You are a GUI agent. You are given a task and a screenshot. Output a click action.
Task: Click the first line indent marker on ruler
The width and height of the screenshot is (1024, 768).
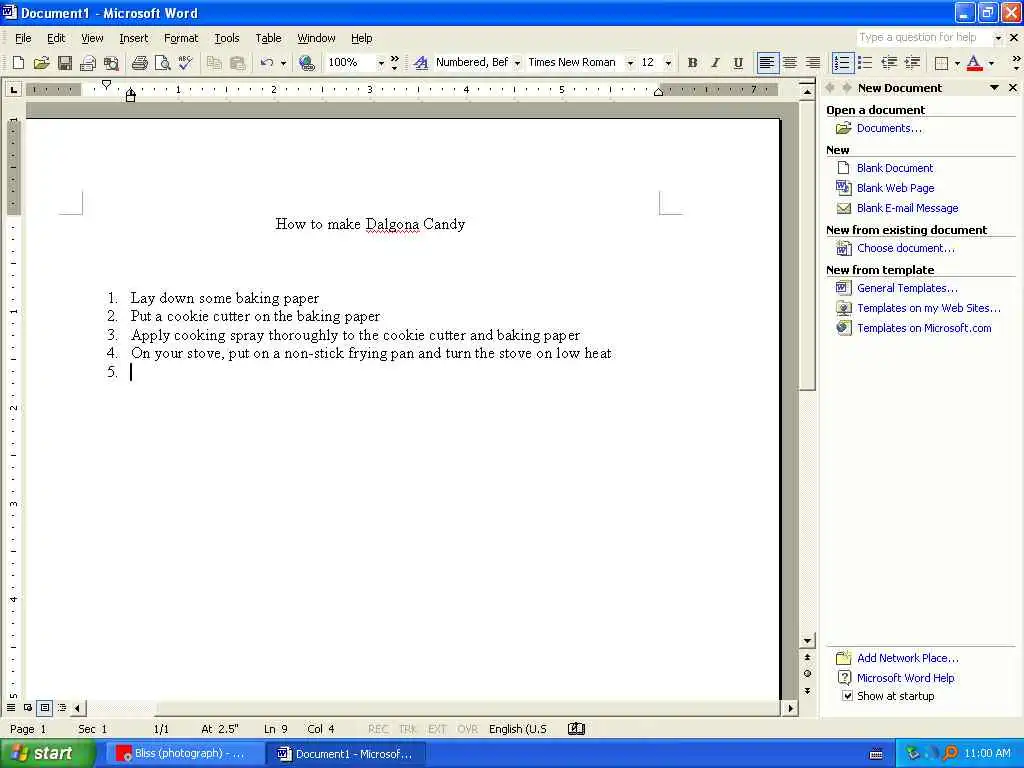tap(106, 84)
